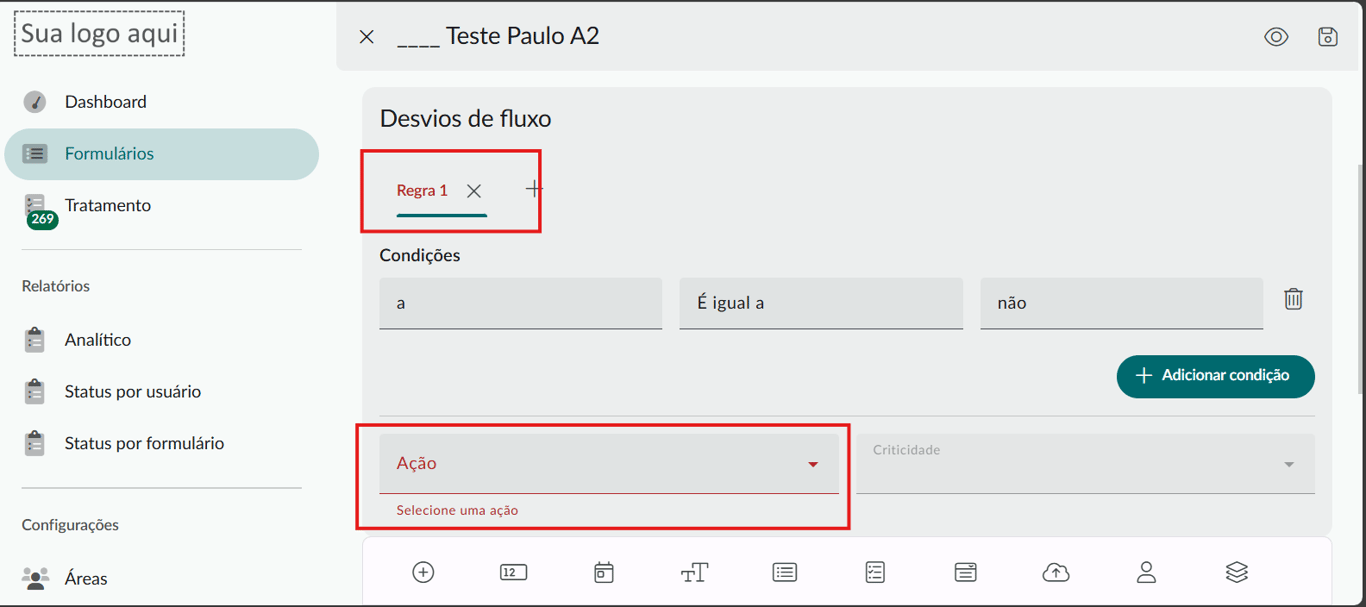
Task: Open Dashboard in the sidebar
Action: 105,102
